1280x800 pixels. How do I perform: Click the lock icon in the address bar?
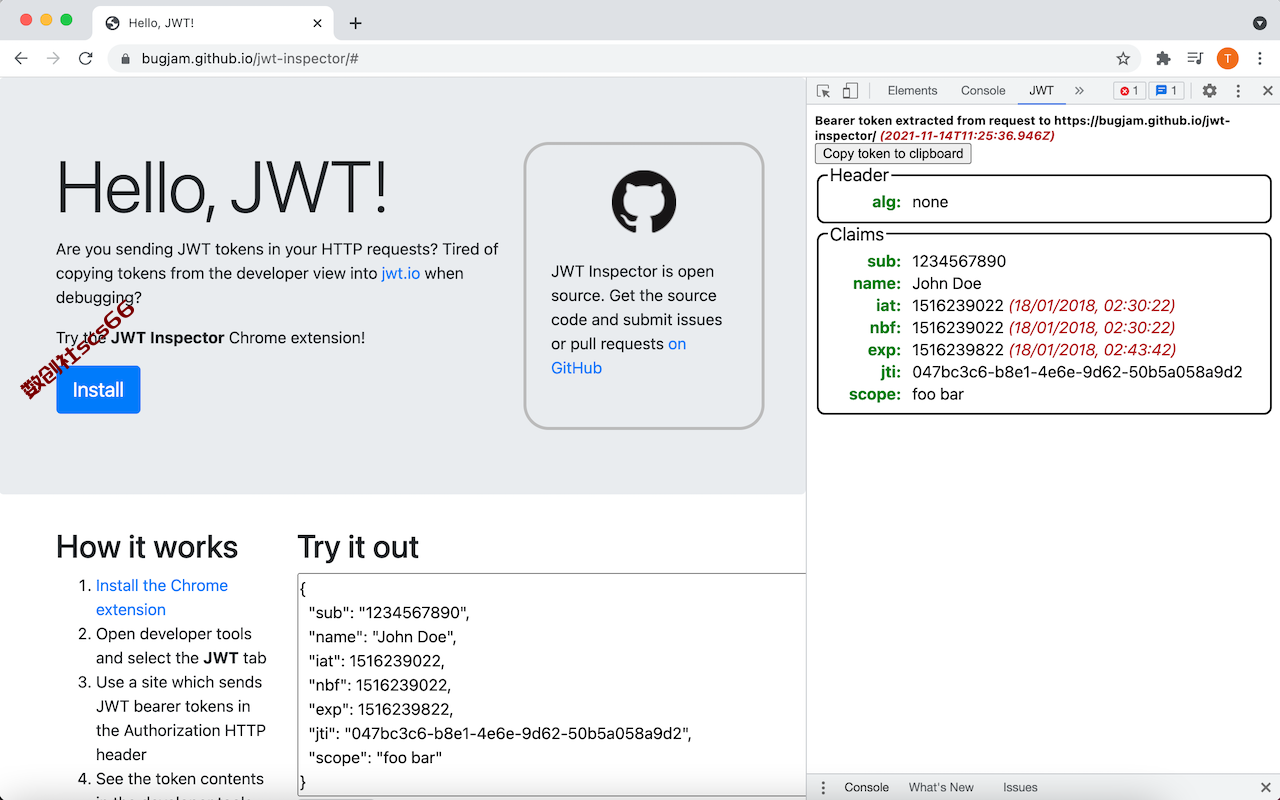coord(125,59)
